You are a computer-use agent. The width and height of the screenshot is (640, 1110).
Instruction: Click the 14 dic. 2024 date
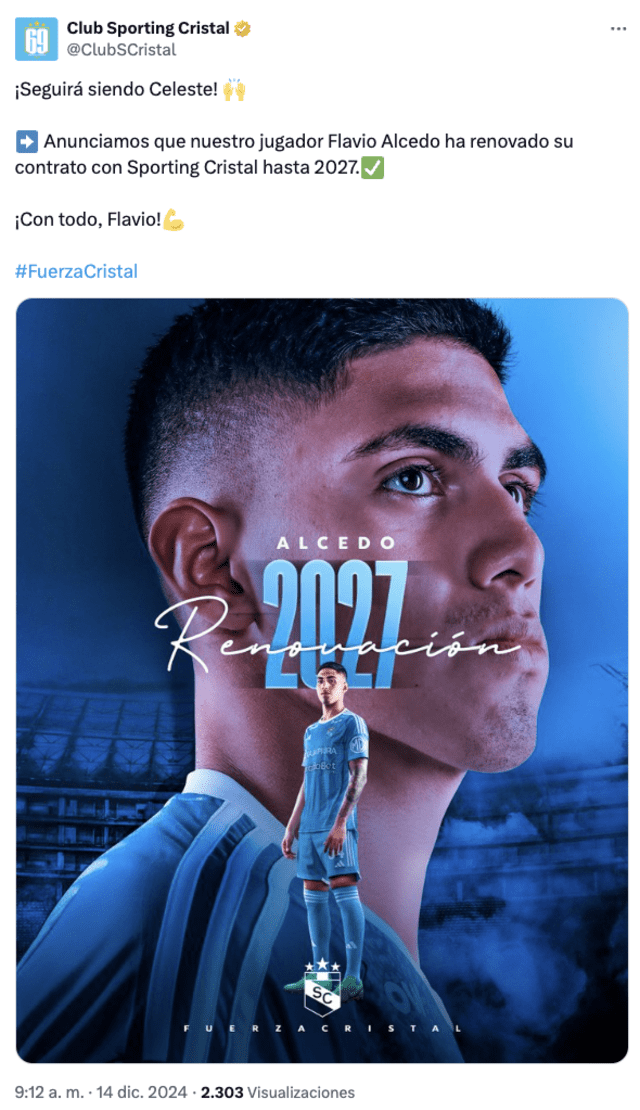(x=142, y=1092)
